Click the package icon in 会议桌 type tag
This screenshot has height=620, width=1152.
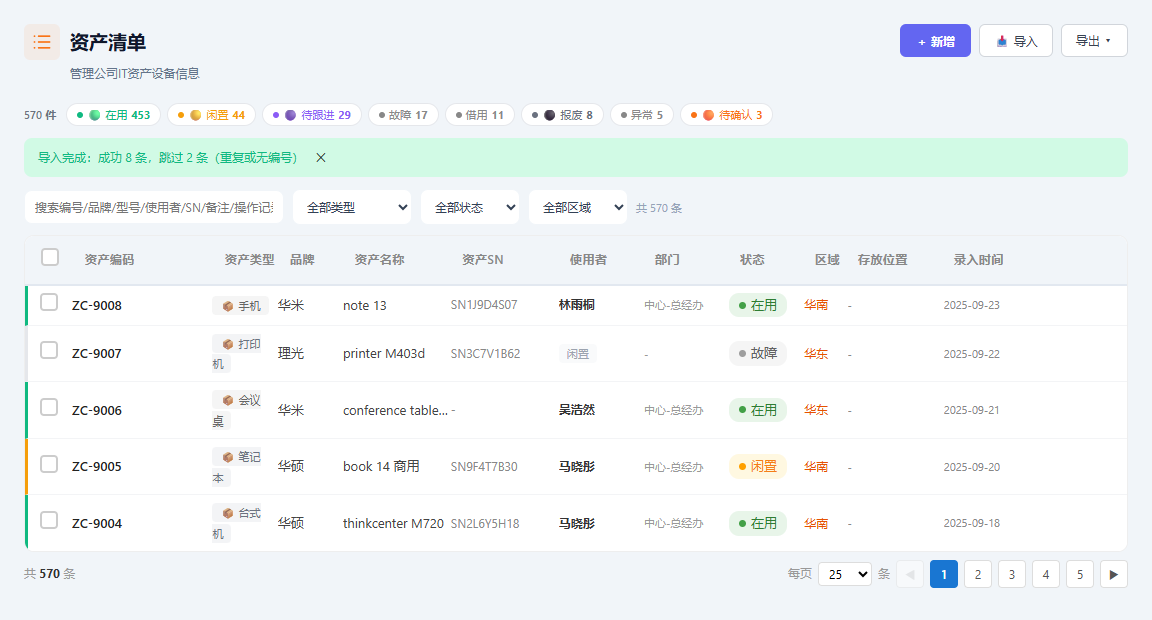coord(228,400)
